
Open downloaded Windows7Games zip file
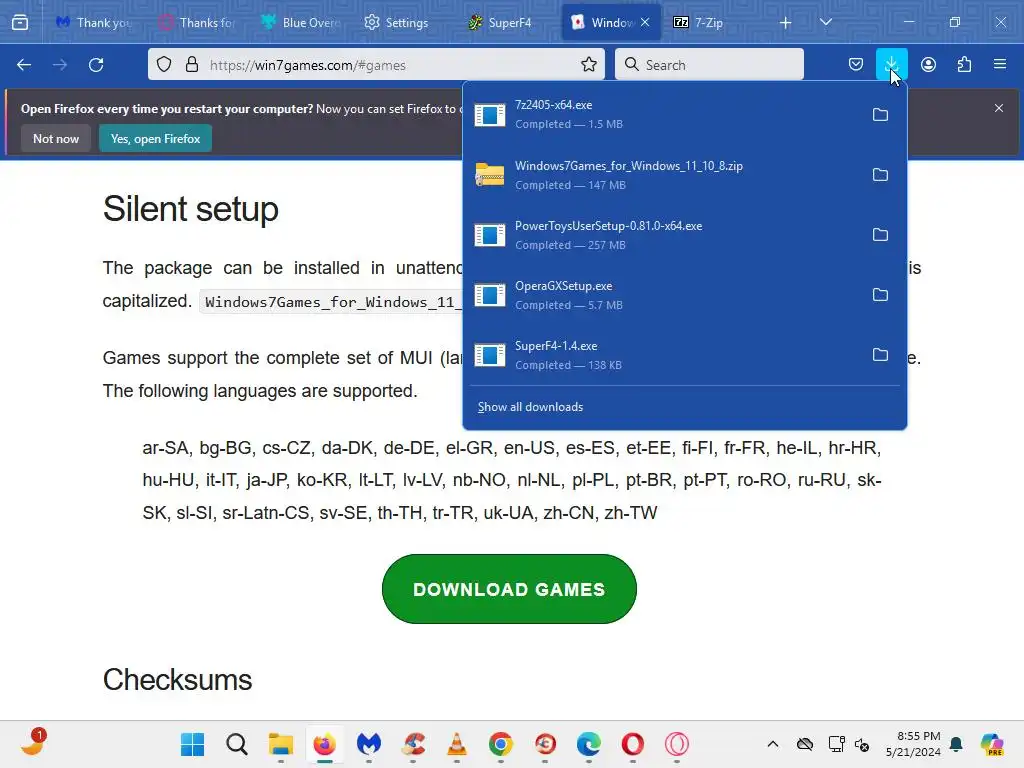pos(663,175)
